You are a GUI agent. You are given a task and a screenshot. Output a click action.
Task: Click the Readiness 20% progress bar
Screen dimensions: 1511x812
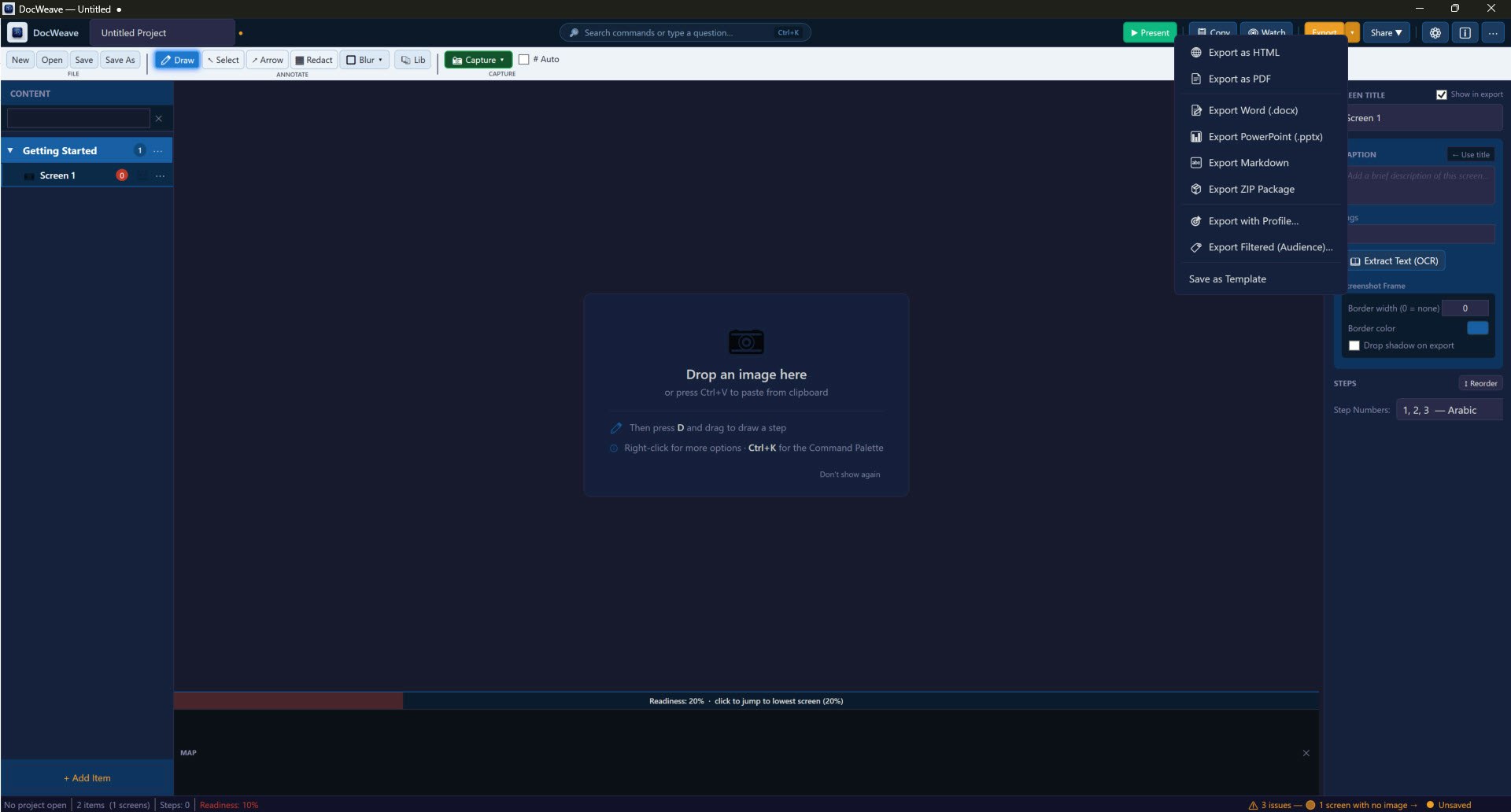[746, 701]
